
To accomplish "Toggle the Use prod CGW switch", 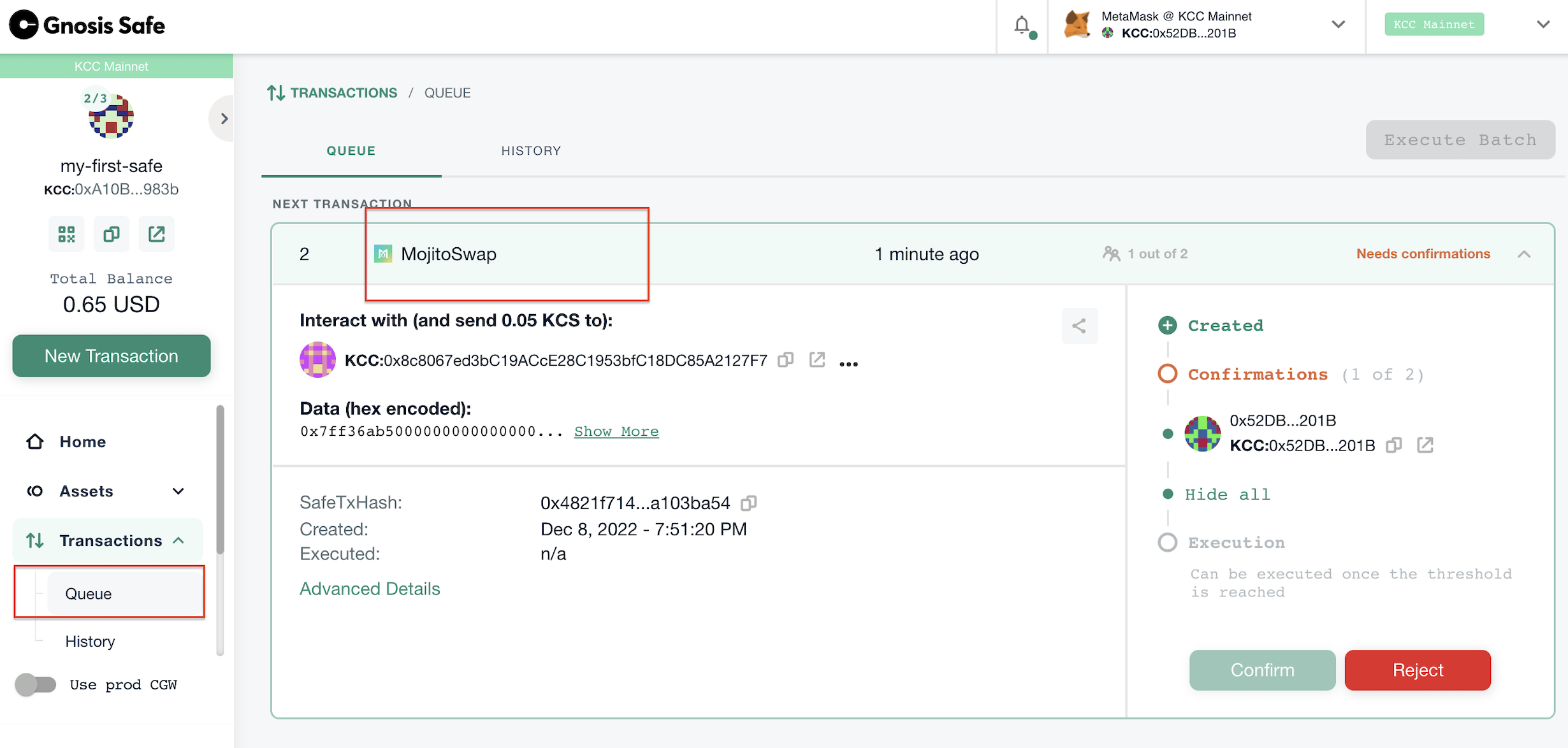I will (x=36, y=684).
